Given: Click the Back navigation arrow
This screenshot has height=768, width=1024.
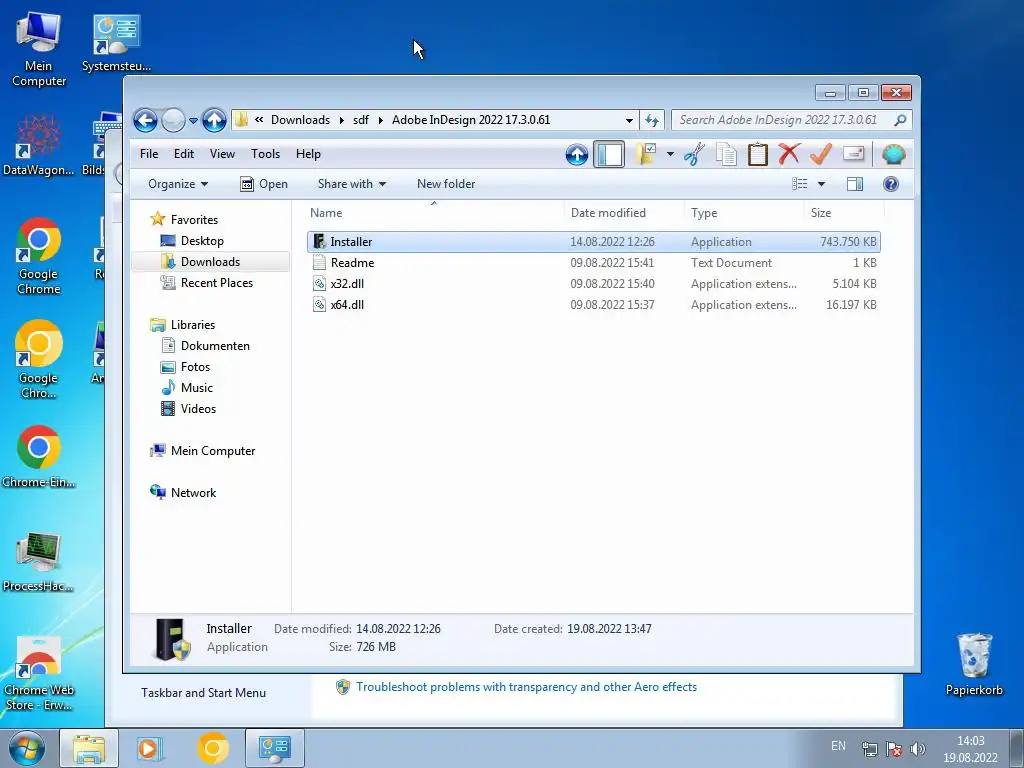Looking at the screenshot, I should pyautogui.click(x=145, y=120).
